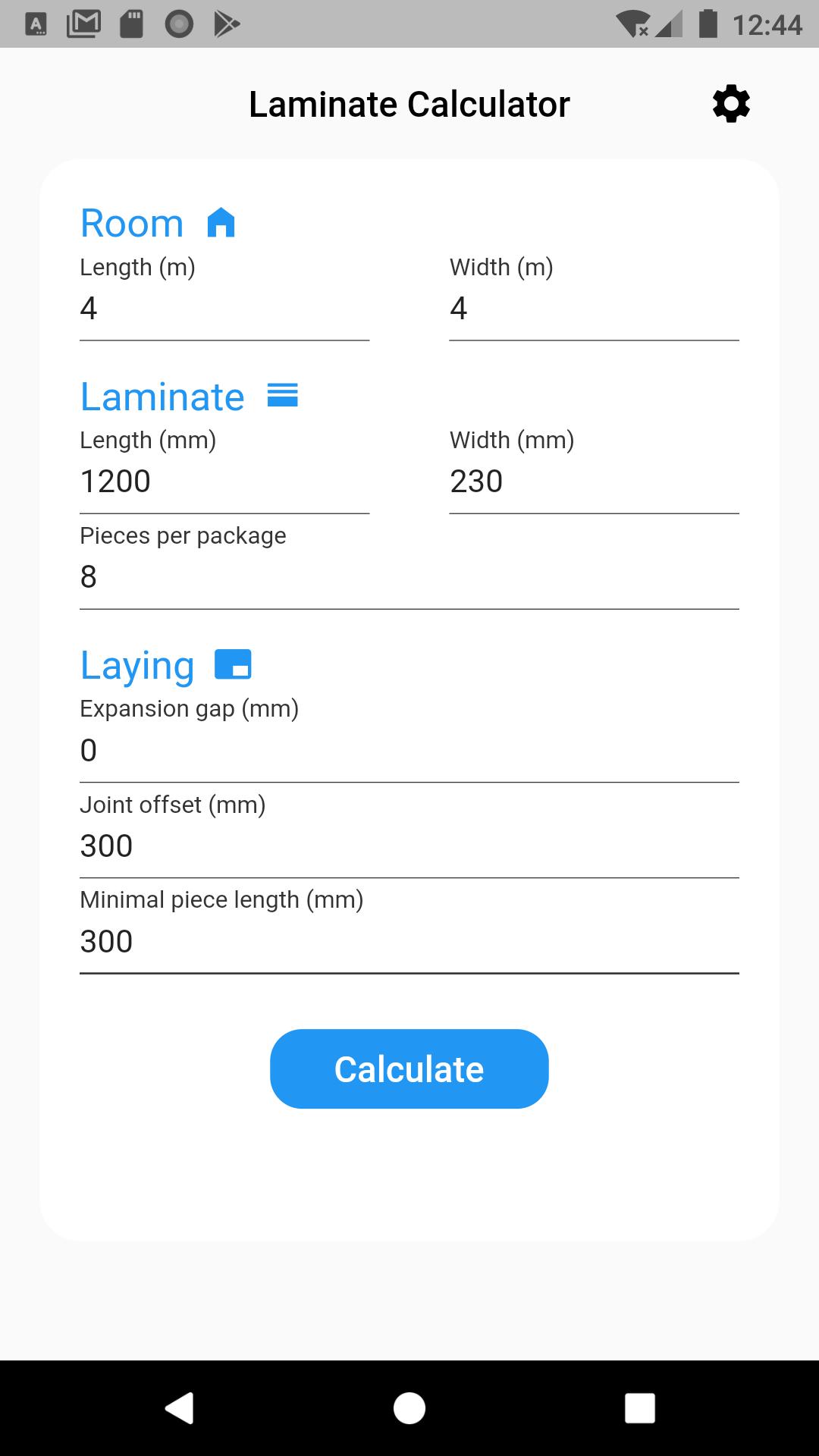Edit the Laminate Length (mm) field

pyautogui.click(x=224, y=470)
